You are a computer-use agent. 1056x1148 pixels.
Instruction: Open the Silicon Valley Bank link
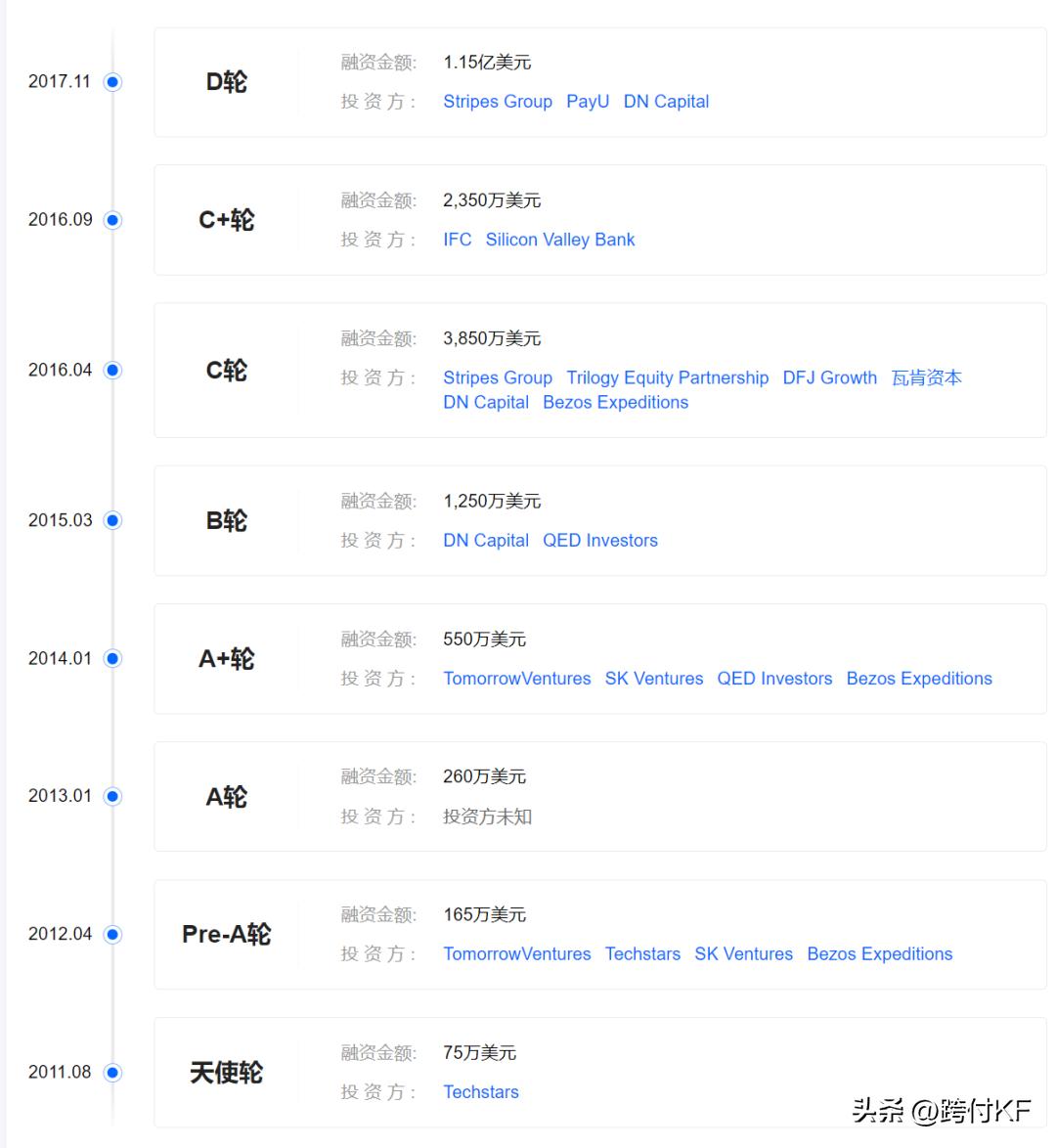point(559,239)
